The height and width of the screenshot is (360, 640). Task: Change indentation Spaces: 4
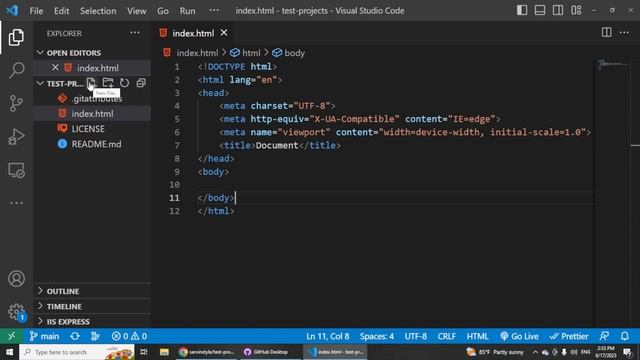(376, 336)
